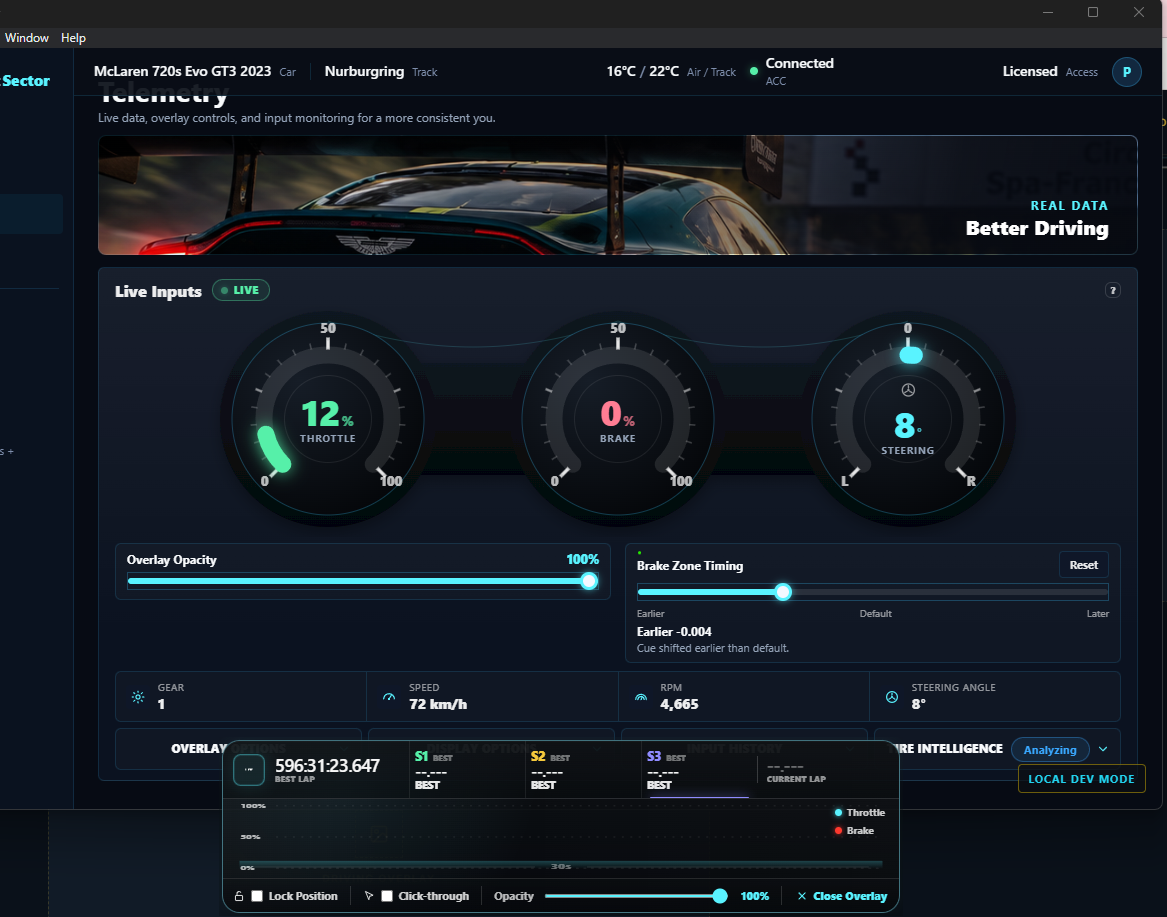Click the Brake legend entry in the overlay
Image resolution: width=1167 pixels, height=917 pixels.
[x=854, y=831]
